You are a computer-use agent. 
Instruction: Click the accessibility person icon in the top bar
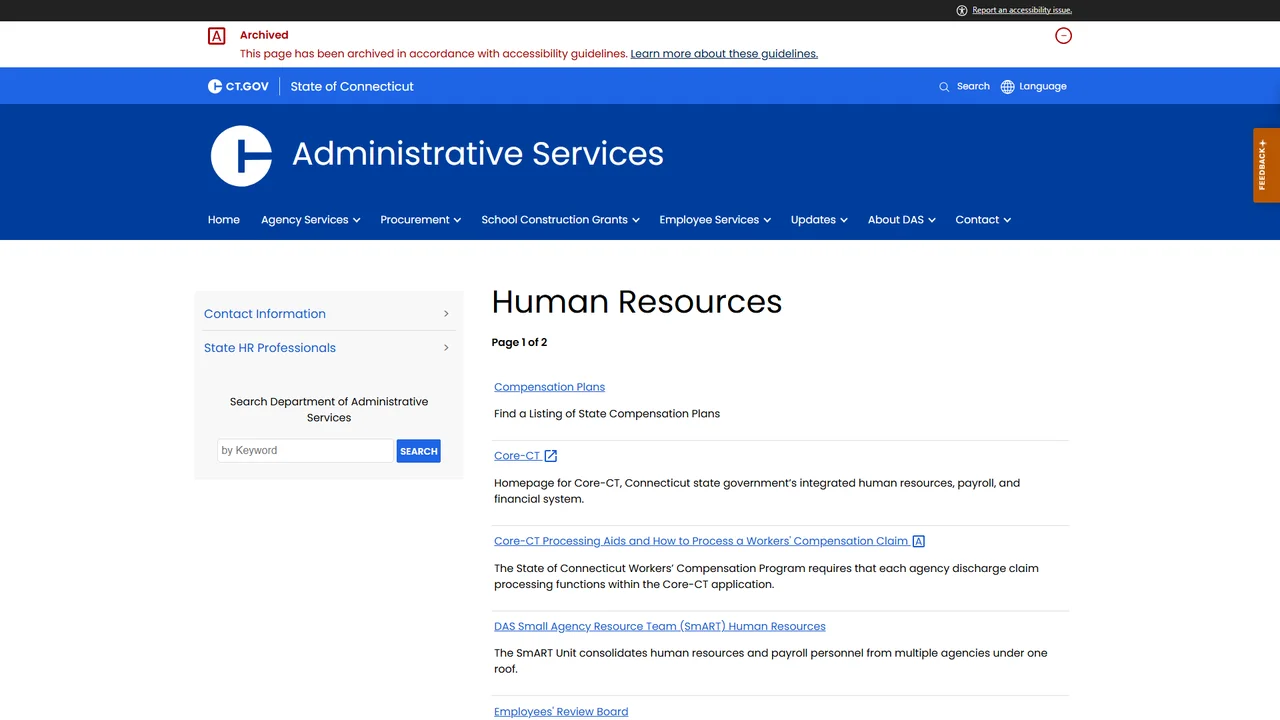click(962, 10)
